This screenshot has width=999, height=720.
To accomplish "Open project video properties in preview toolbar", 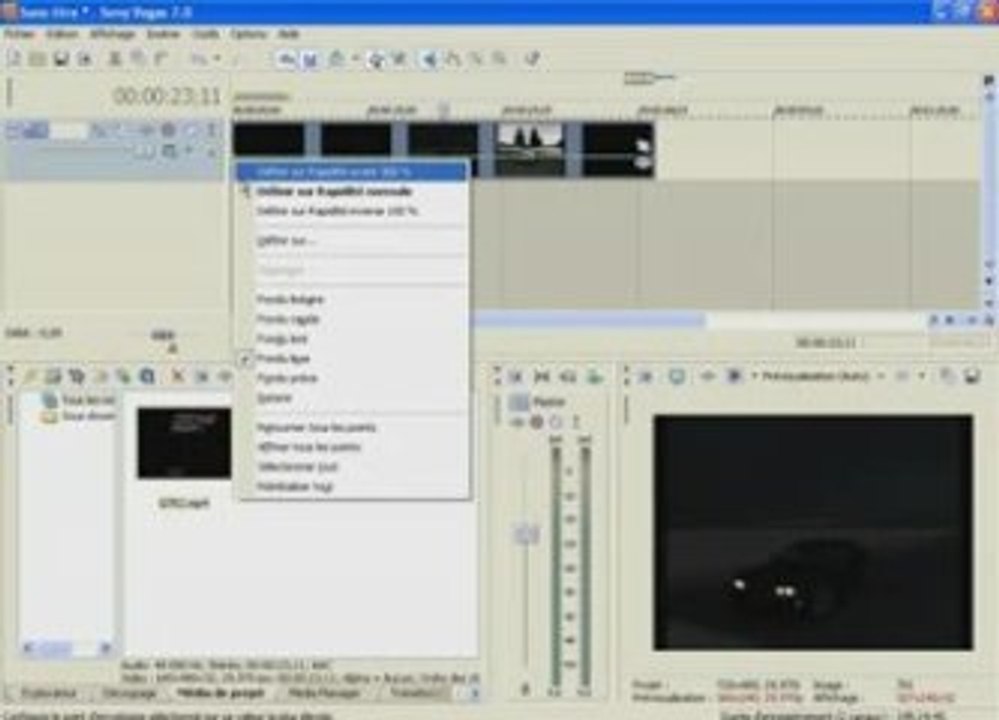I will (x=645, y=376).
